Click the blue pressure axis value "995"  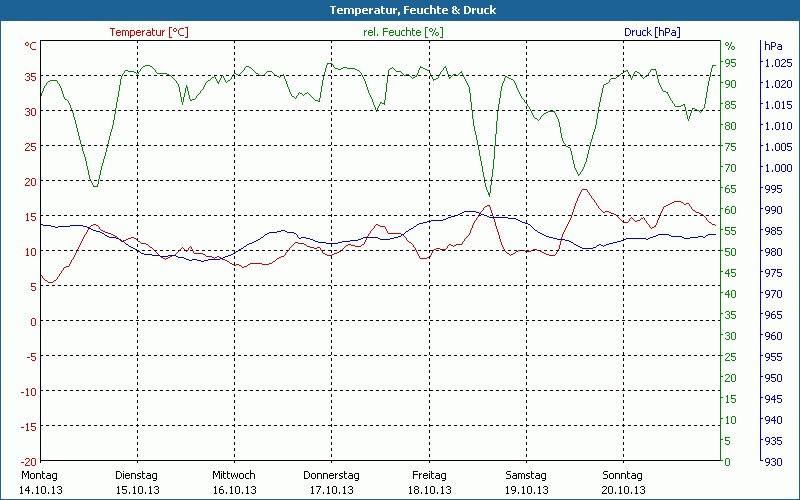tap(773, 189)
